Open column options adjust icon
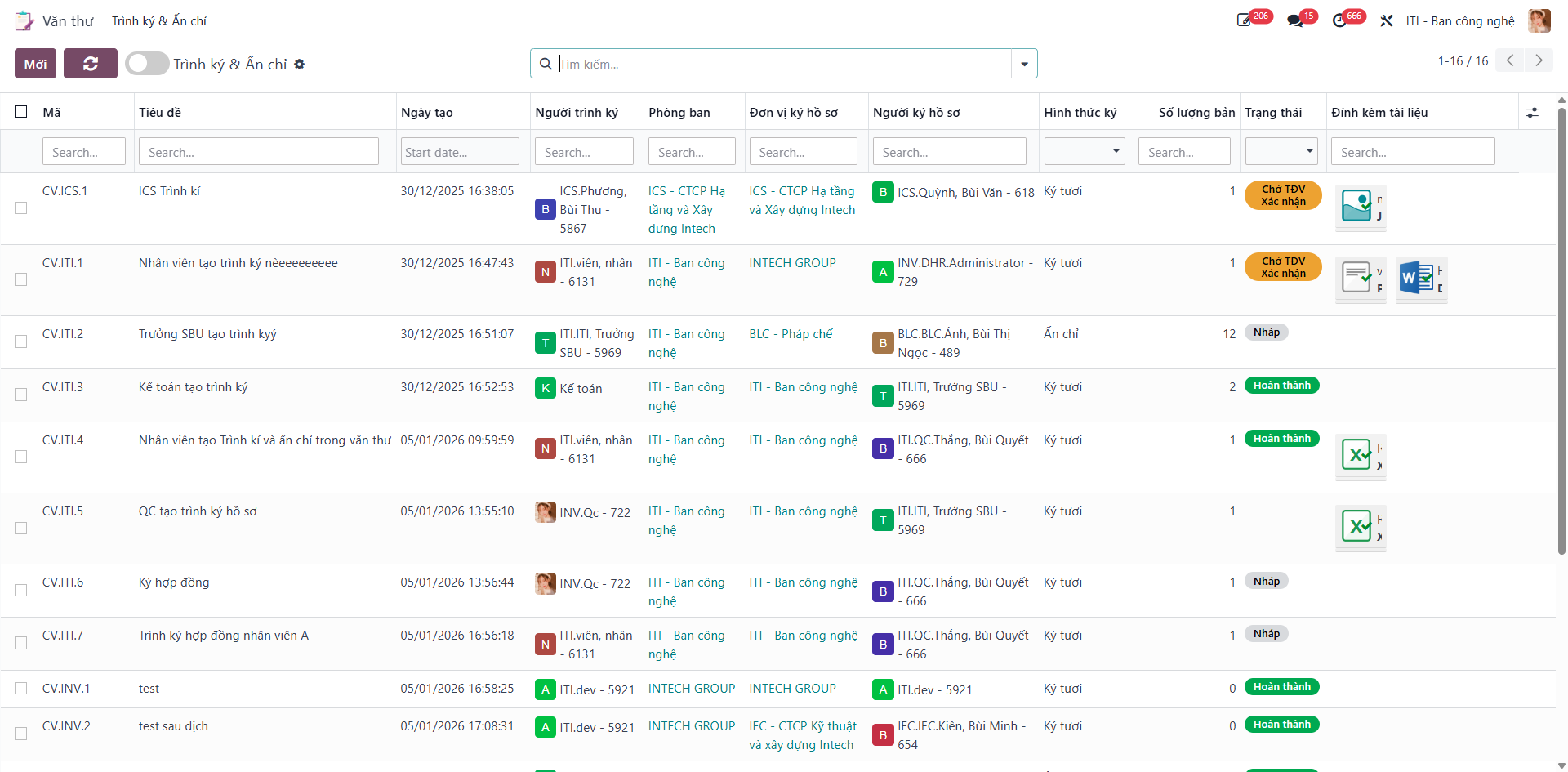The width and height of the screenshot is (1568, 772). [x=1532, y=113]
